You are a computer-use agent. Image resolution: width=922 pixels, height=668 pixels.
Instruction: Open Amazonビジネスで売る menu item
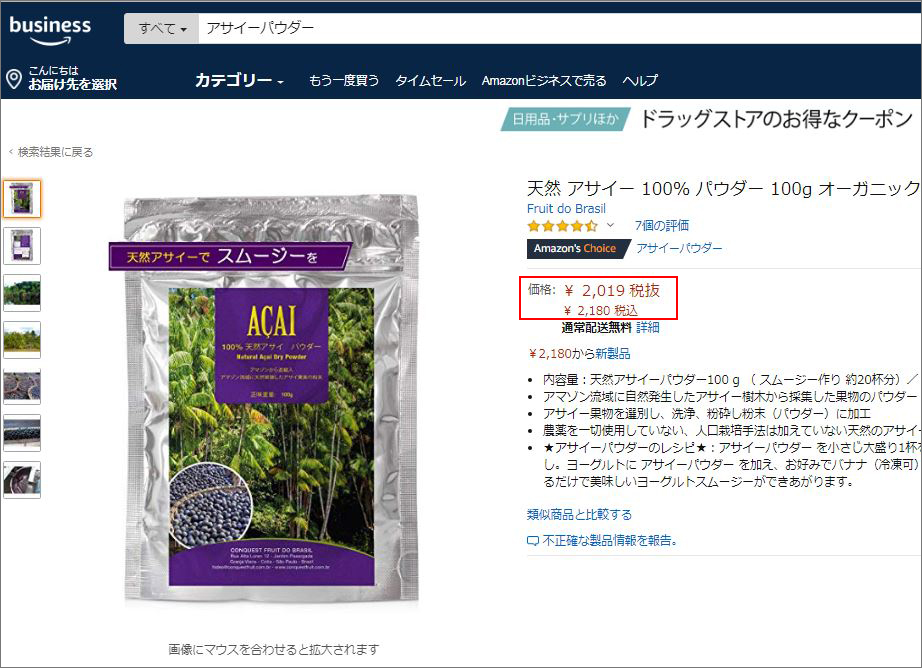(x=544, y=81)
